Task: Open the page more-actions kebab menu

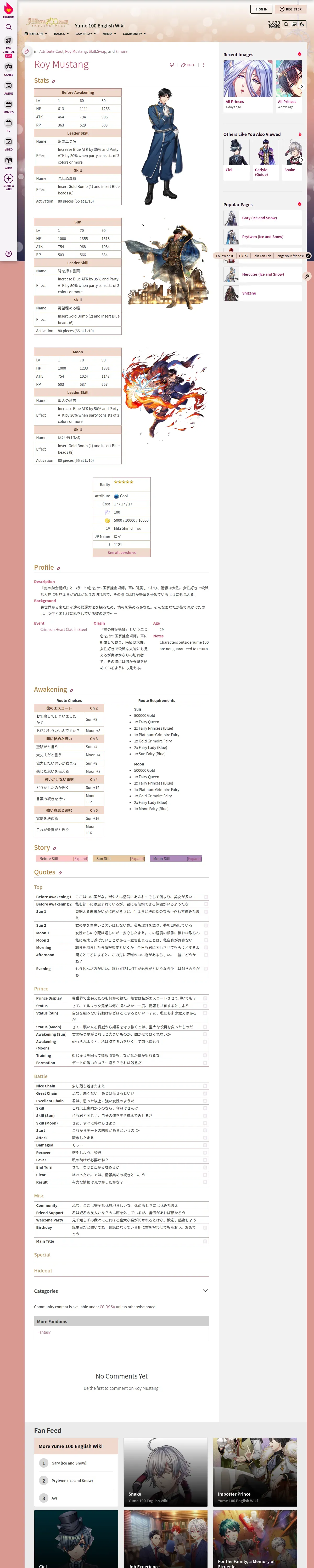Action: [204, 65]
